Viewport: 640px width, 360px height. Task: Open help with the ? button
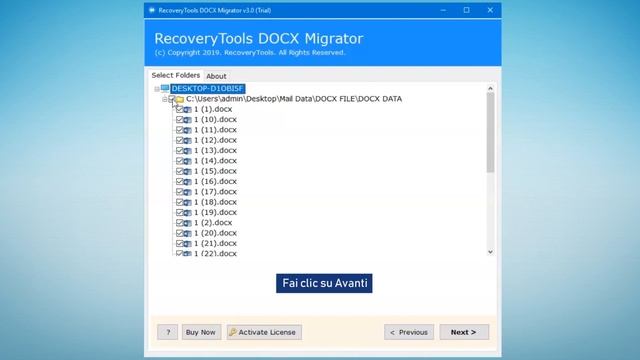(167, 332)
